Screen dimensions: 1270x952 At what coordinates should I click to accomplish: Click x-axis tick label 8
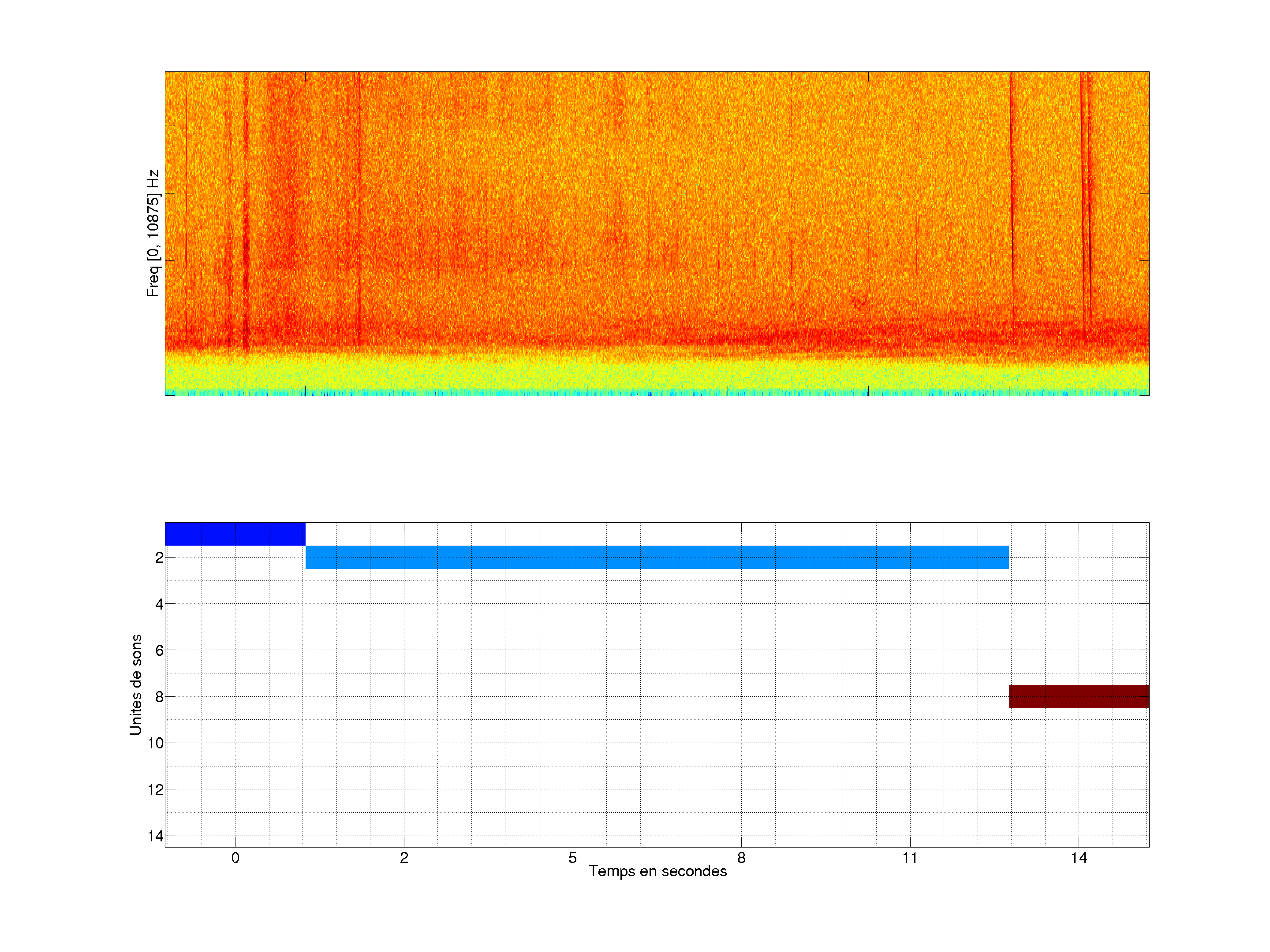741,858
